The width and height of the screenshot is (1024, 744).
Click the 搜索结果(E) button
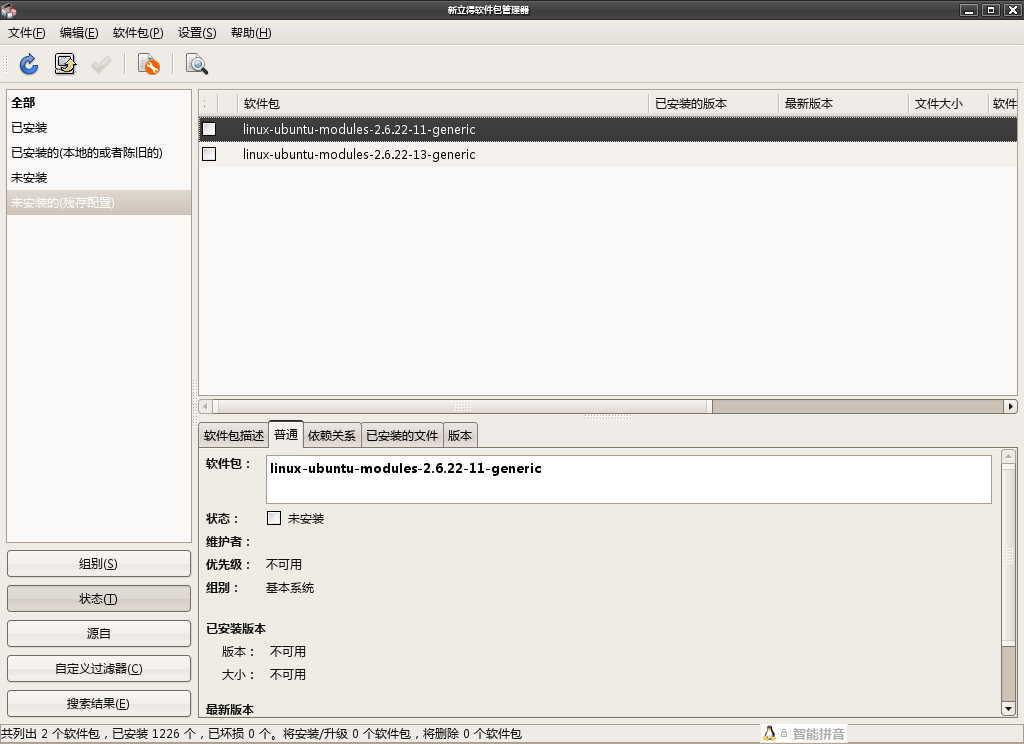[x=99, y=704]
